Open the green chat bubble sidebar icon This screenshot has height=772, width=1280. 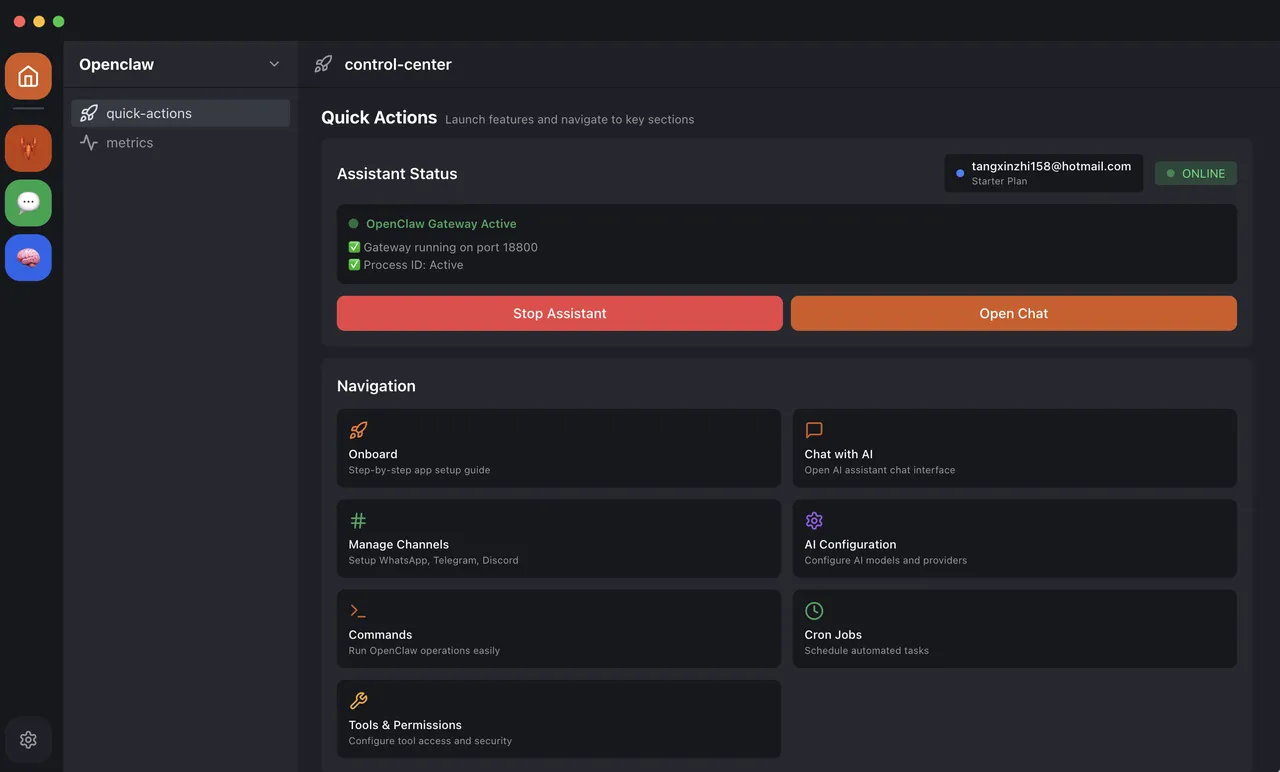click(28, 203)
